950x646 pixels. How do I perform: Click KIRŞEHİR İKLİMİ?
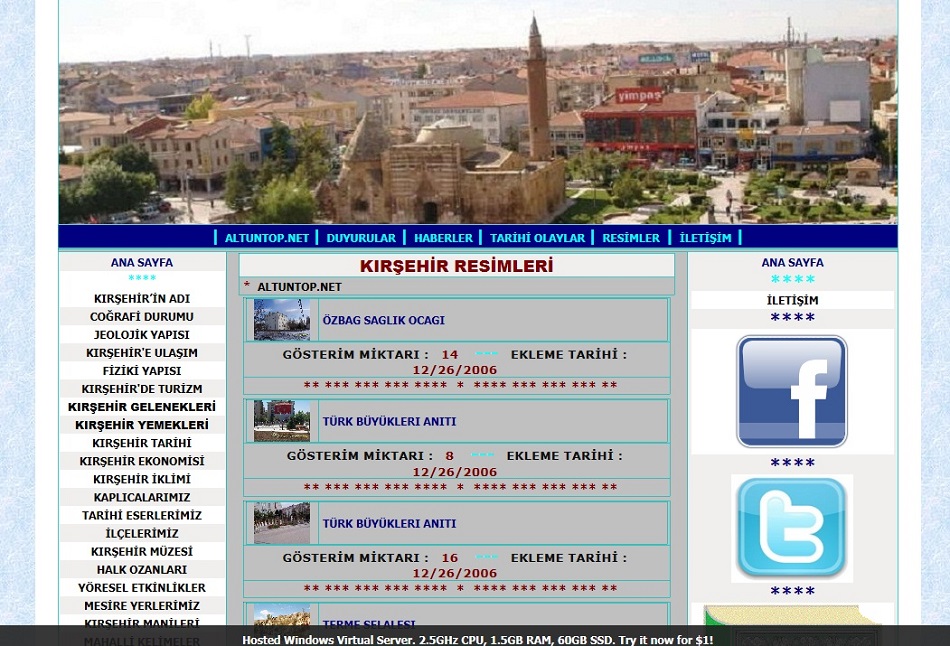(x=142, y=479)
